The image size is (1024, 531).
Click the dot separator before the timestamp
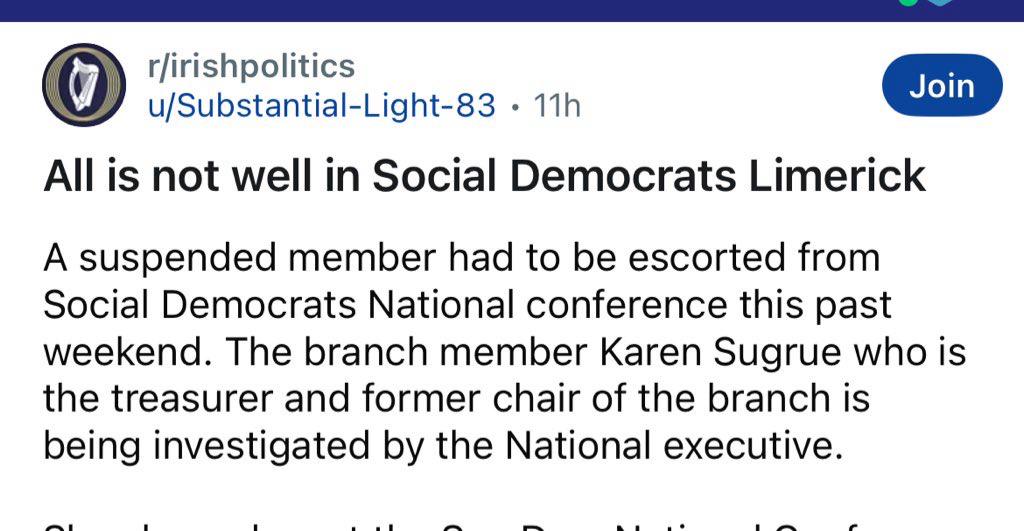tap(515, 104)
